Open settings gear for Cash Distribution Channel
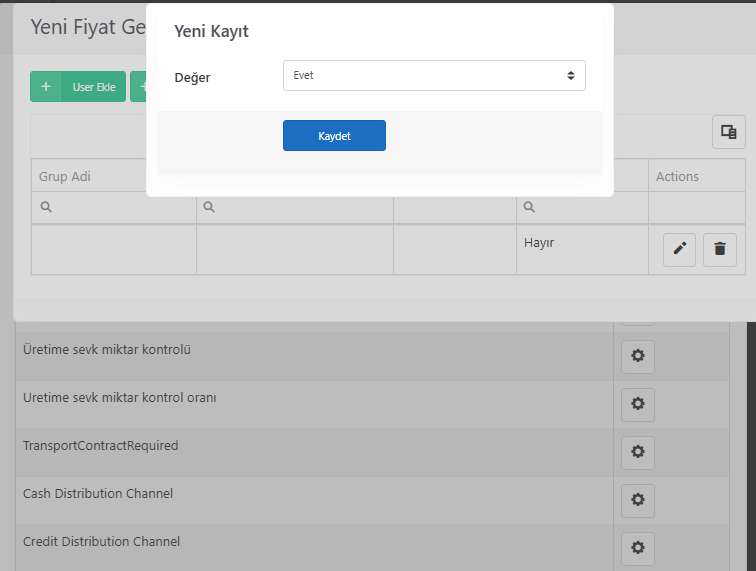 [638, 500]
